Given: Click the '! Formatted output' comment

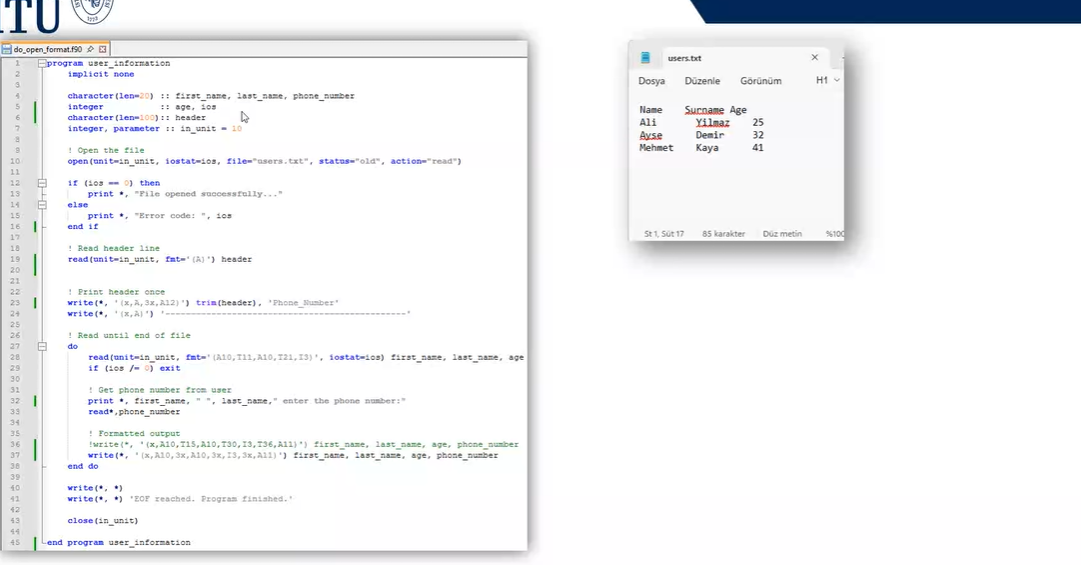Looking at the screenshot, I should (134, 433).
